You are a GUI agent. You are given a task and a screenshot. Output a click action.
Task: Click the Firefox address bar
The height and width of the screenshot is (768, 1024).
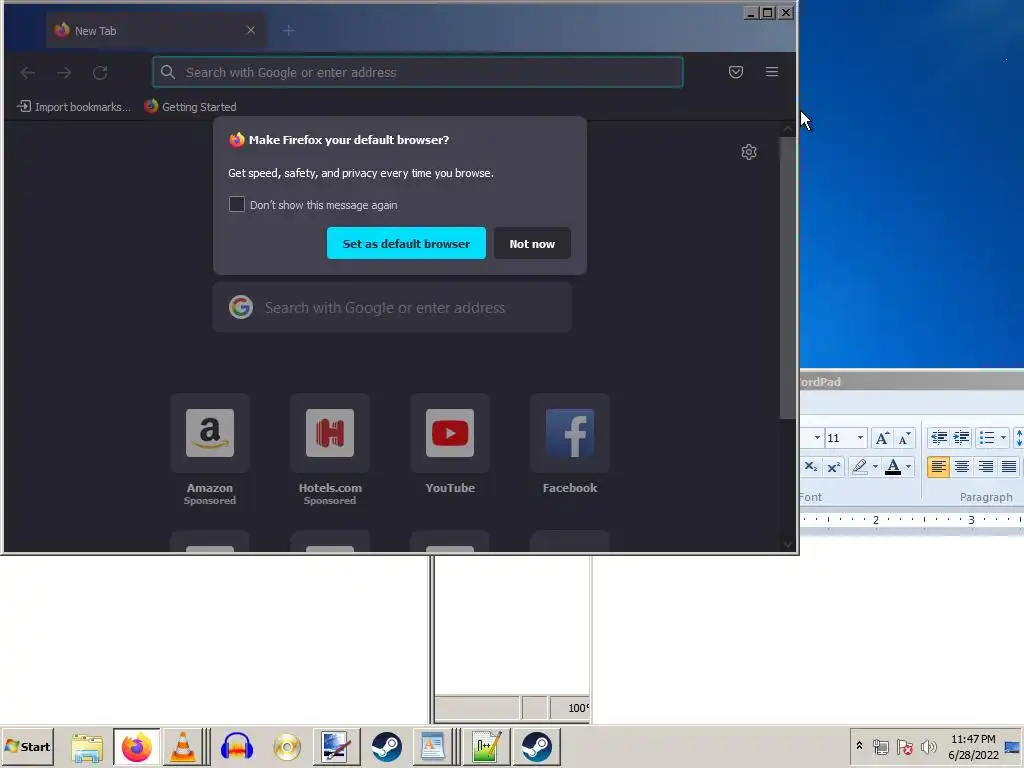coord(418,72)
